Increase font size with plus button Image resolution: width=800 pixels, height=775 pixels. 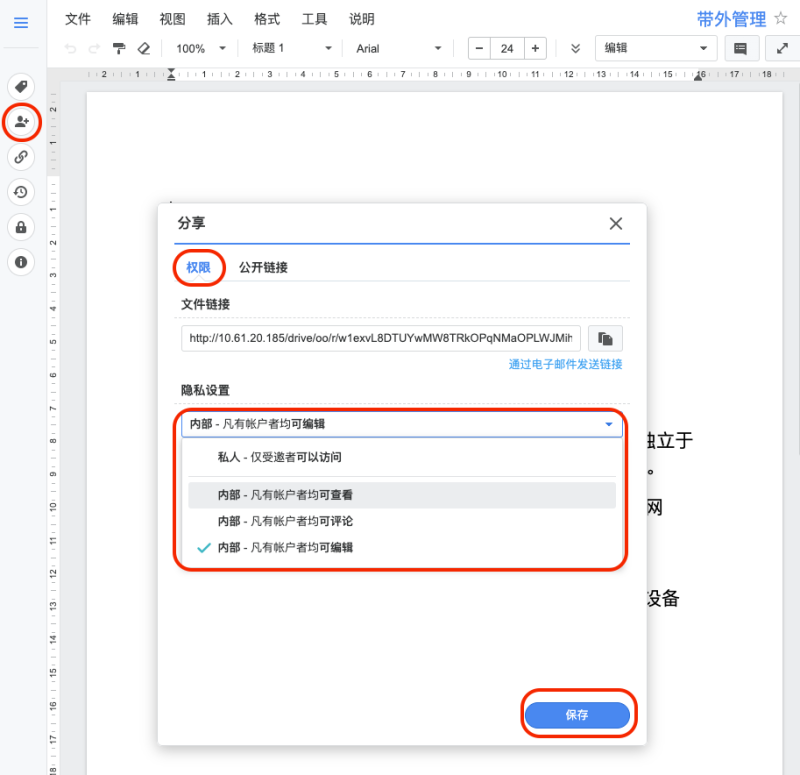point(535,48)
